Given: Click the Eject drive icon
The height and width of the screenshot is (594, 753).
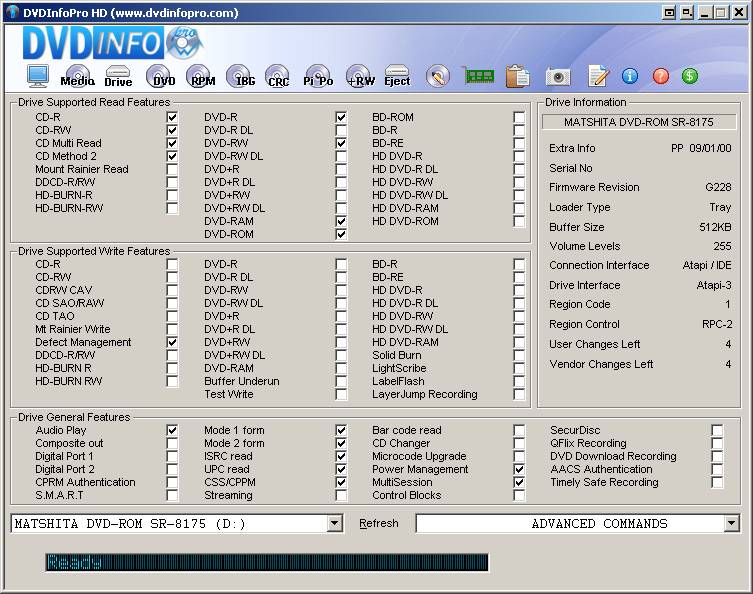Looking at the screenshot, I should coord(397,78).
